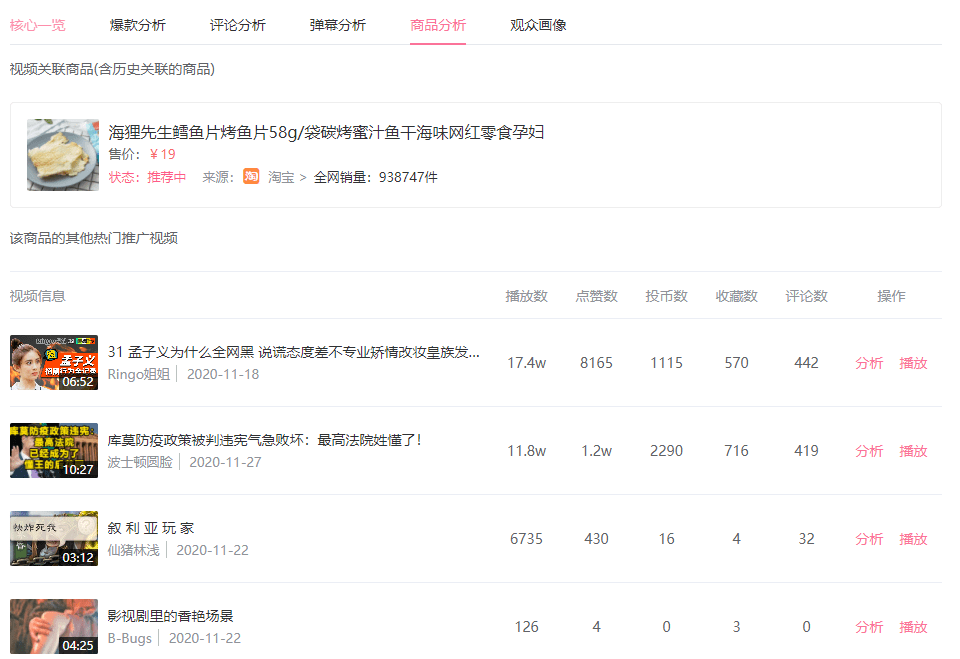Screen dimensions: 960x659
Task: Select the 评论分析 tab
Action: point(238,25)
